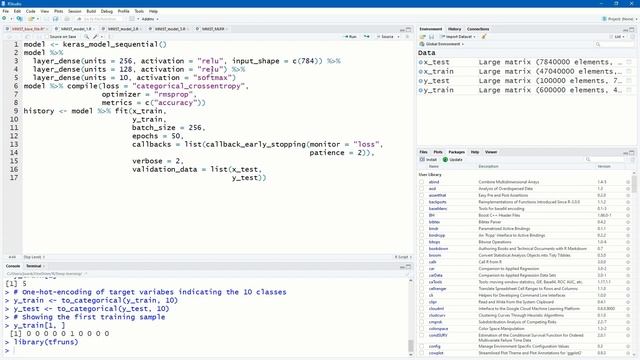Check the base64enc package checkbox
This screenshot has width=640, height=360.
pyautogui.click(x=422, y=209)
